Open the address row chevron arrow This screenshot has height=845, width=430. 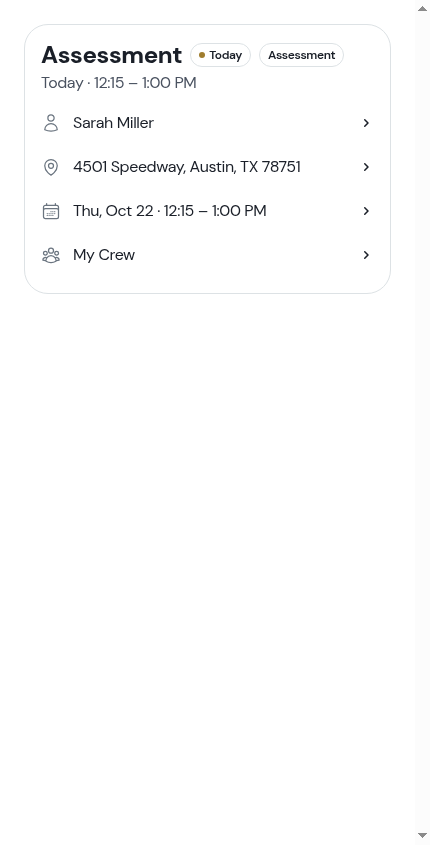point(366,167)
